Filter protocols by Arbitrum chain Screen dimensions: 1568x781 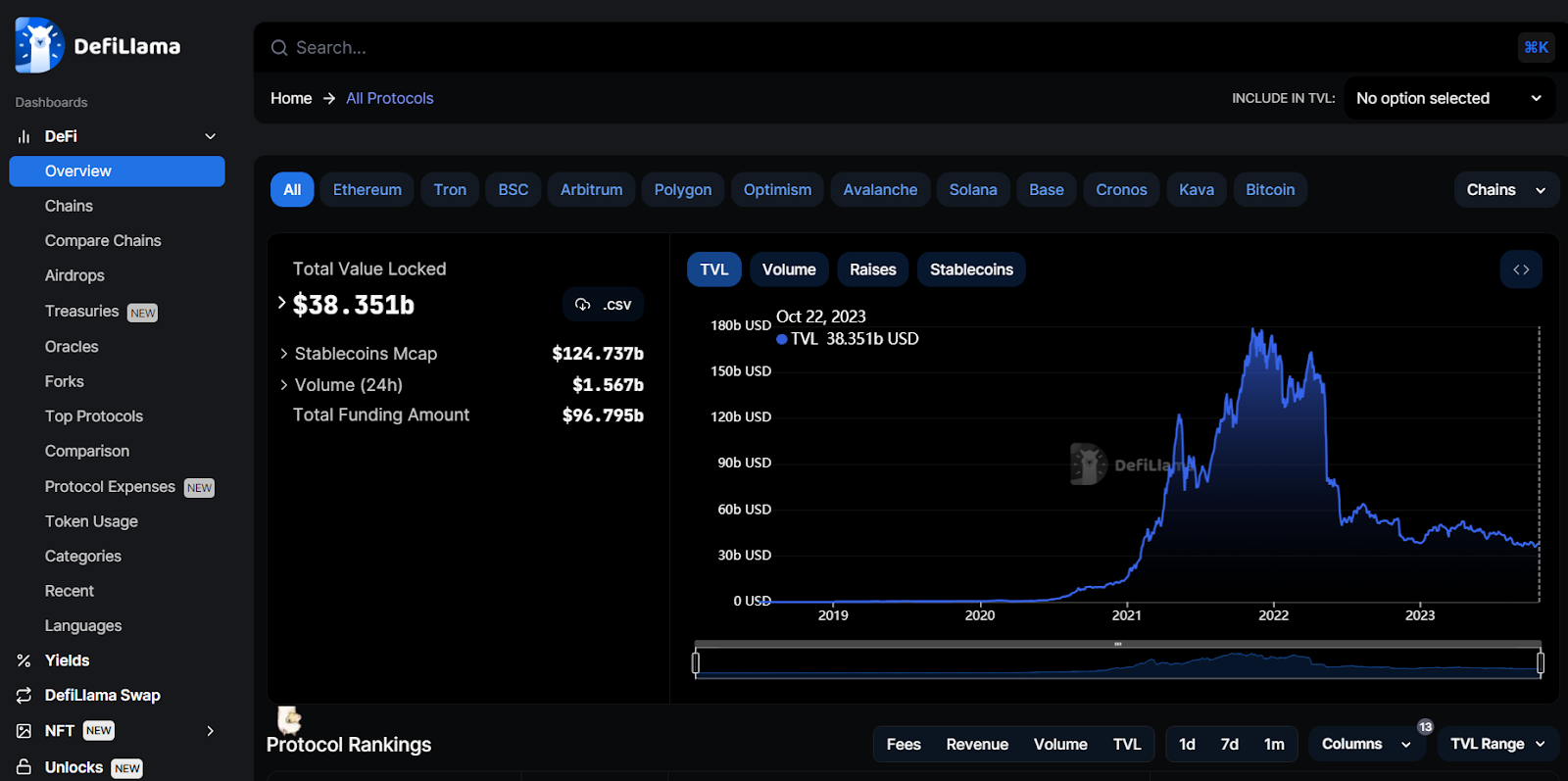[592, 190]
